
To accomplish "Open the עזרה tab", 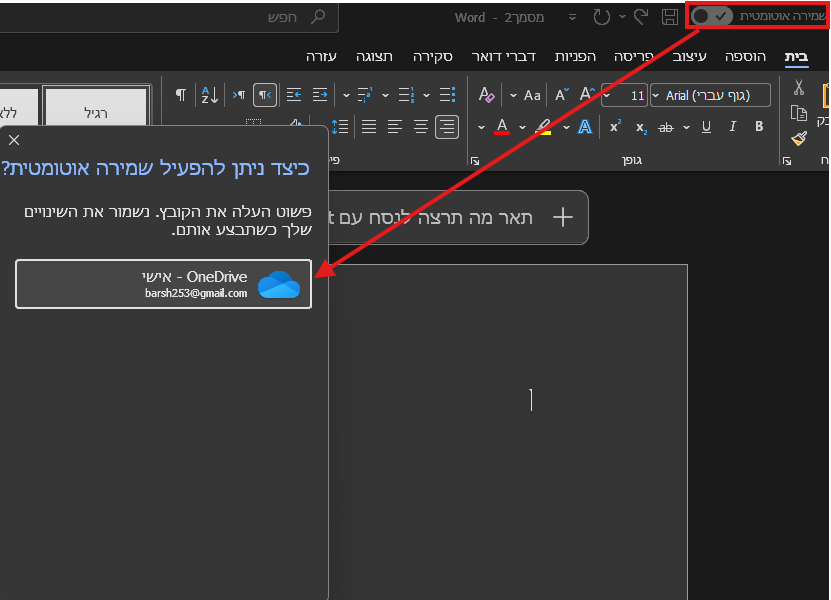I will 321,57.
